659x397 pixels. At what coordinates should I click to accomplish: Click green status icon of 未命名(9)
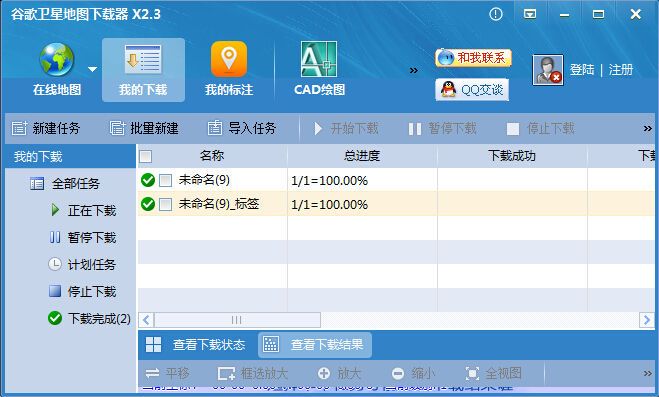tap(148, 180)
